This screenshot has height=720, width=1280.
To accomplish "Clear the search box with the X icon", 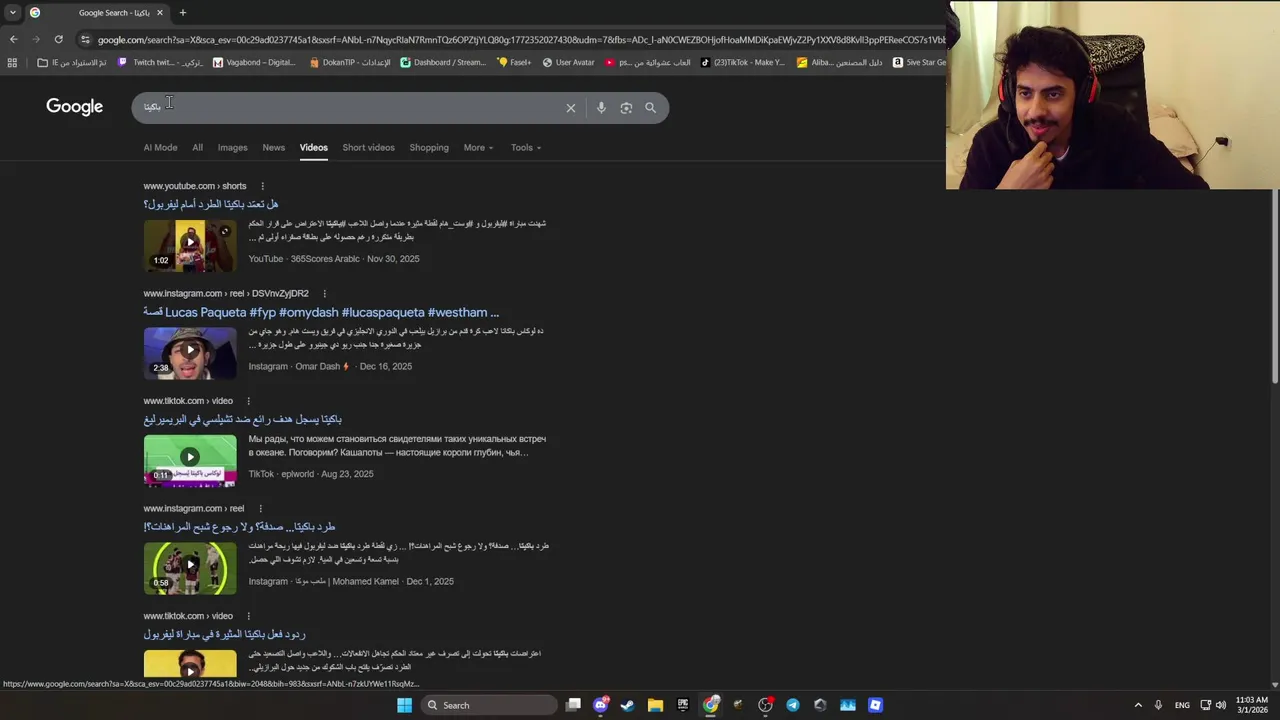I will [571, 108].
